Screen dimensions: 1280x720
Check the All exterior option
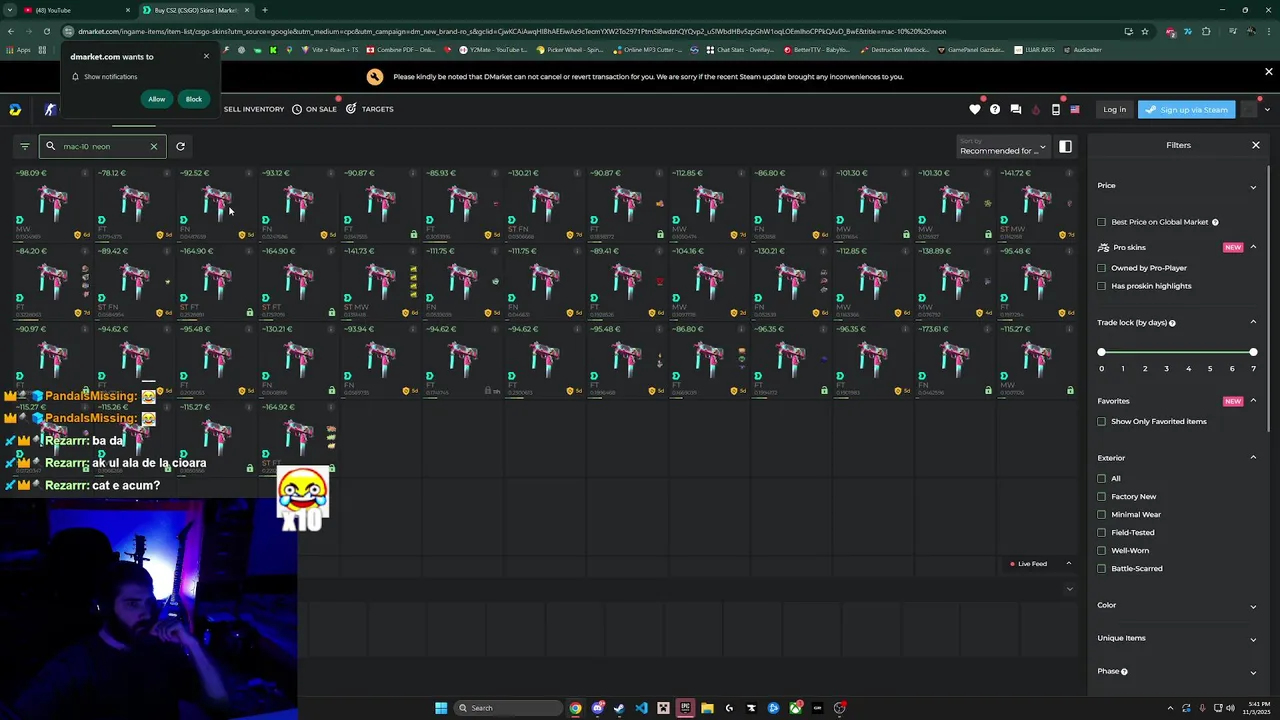(1102, 478)
